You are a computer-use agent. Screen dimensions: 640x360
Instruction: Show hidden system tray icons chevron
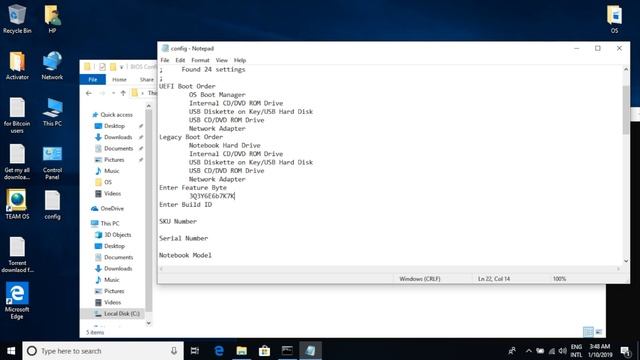(529, 351)
